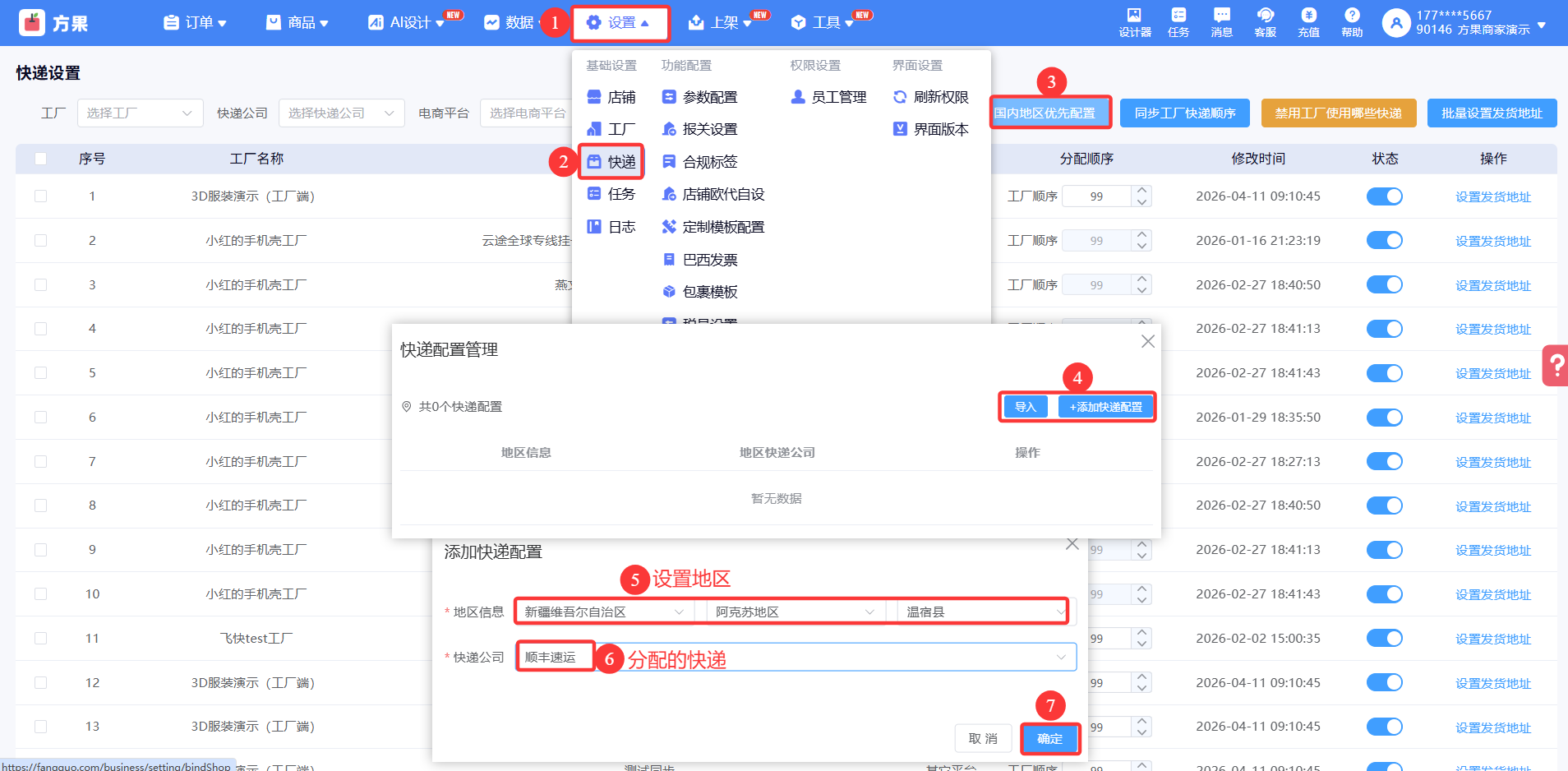
Task: Open 任务 entry in settings menu
Action: 611,194
